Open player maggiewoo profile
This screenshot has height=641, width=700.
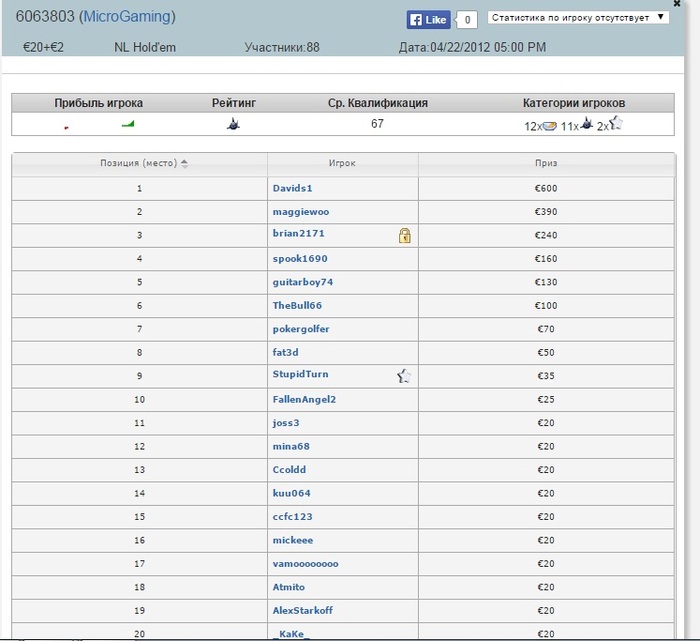(301, 212)
